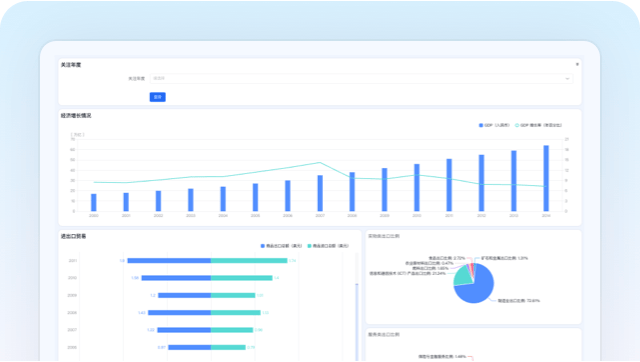This screenshot has width=640, height=362.
Task: Click the 2007 teal import bar
Action: [232, 330]
